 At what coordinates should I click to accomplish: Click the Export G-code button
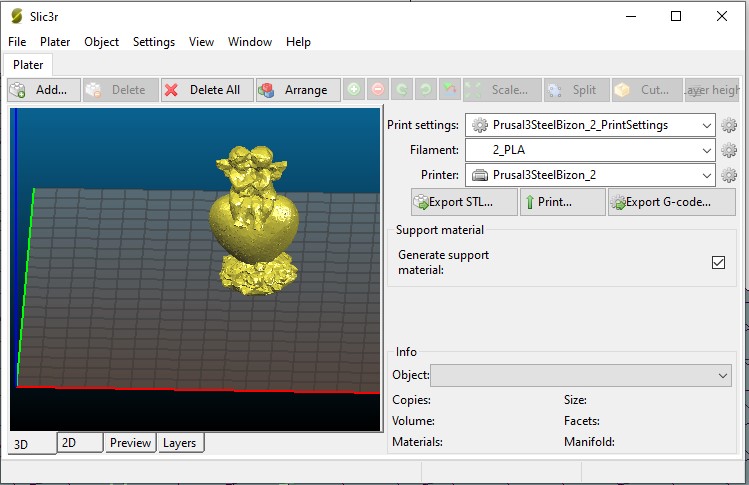click(661, 202)
